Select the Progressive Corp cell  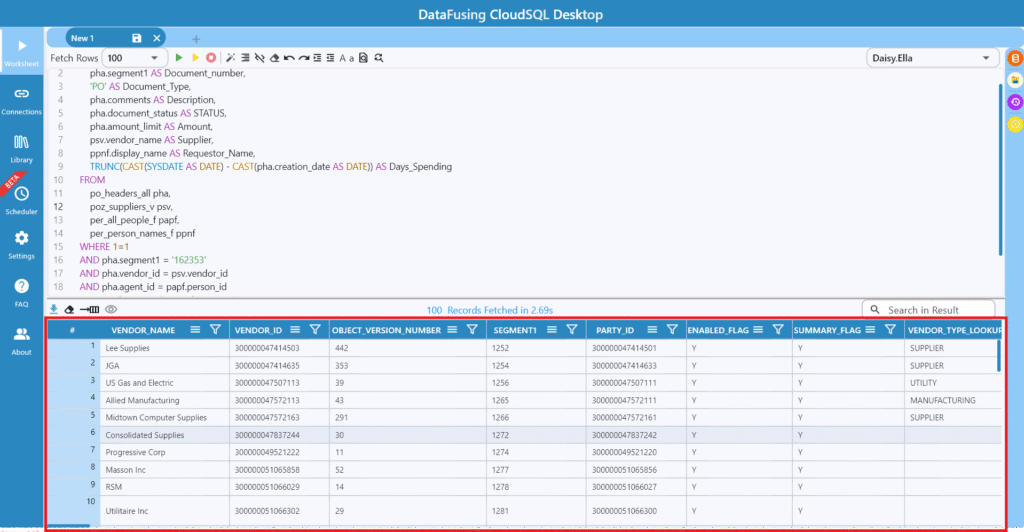click(165, 452)
